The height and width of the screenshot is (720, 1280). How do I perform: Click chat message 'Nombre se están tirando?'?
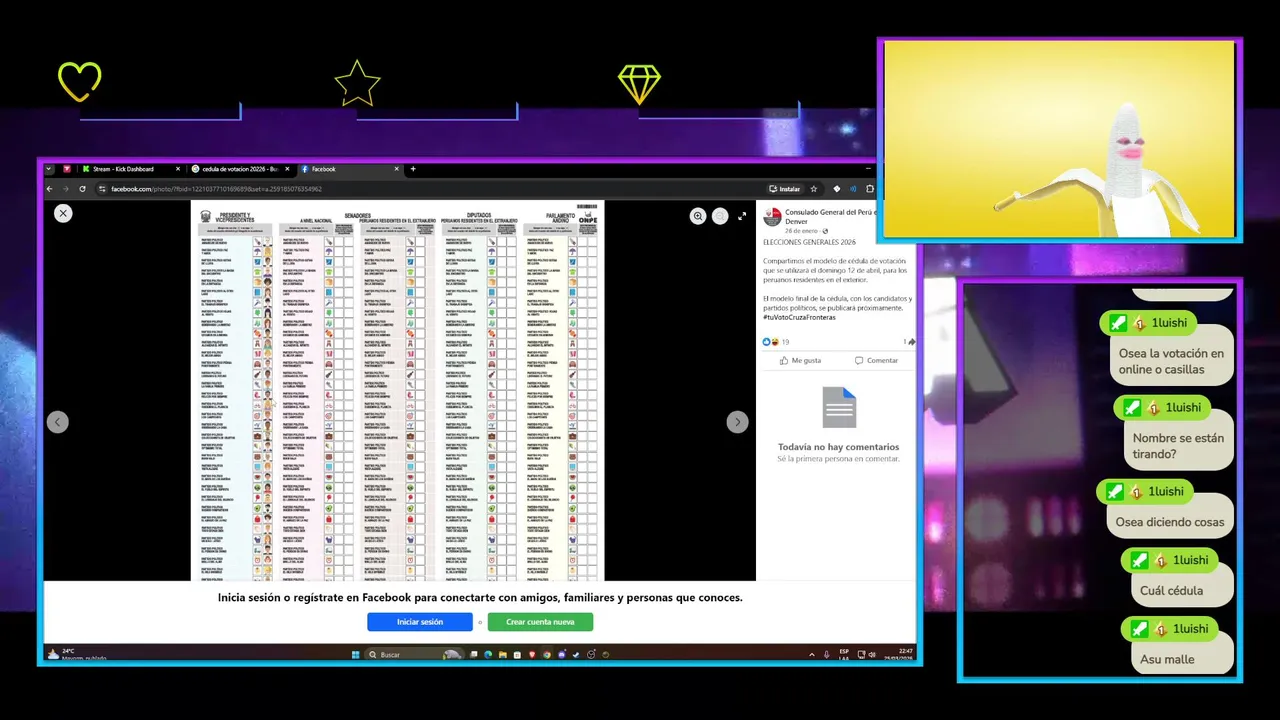(1178, 446)
